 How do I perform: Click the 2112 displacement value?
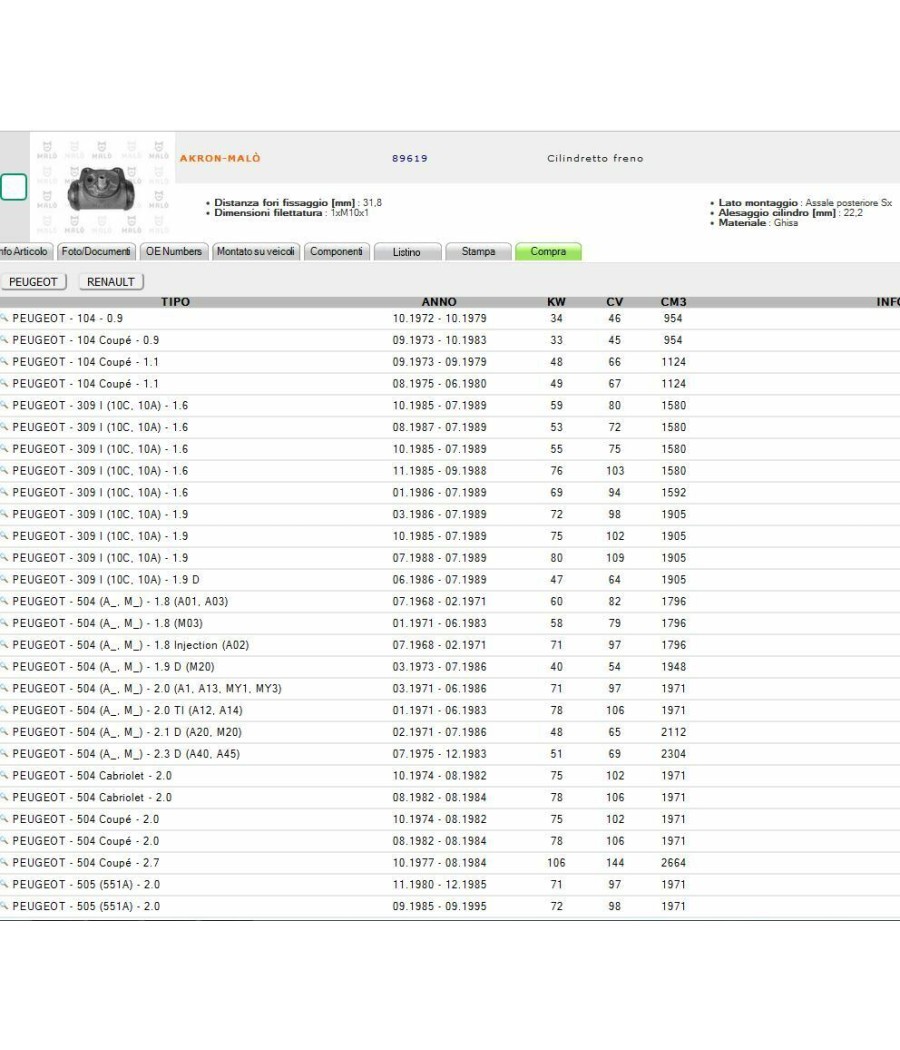(x=674, y=732)
